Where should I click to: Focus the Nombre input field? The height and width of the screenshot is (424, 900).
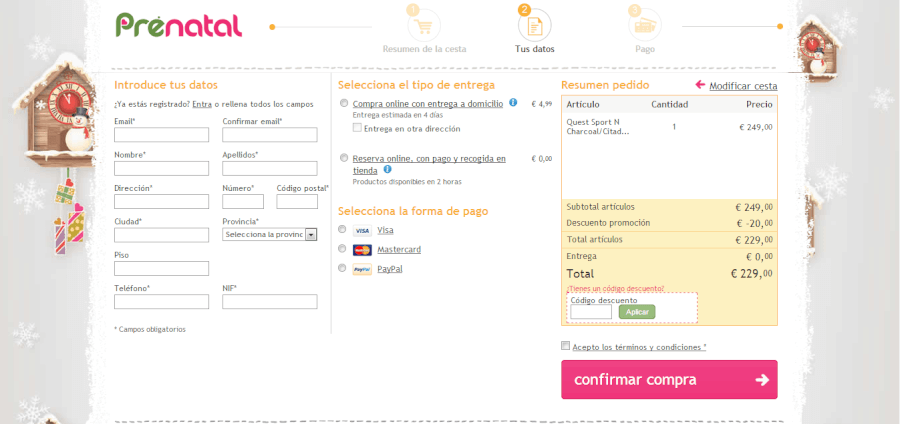[161, 168]
